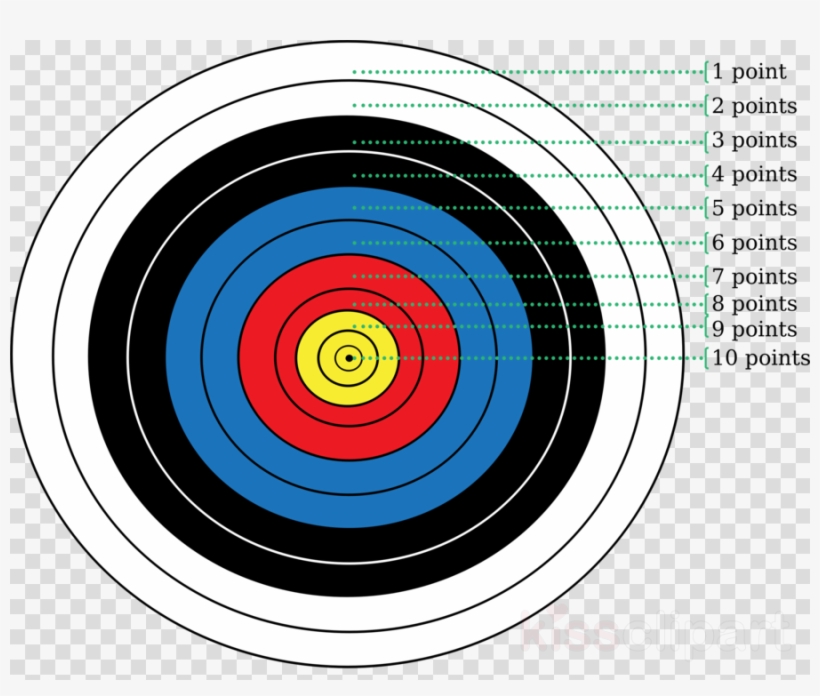Screen dimensions: 820x696
Task: Click the "4 points" label
Action: click(x=754, y=174)
